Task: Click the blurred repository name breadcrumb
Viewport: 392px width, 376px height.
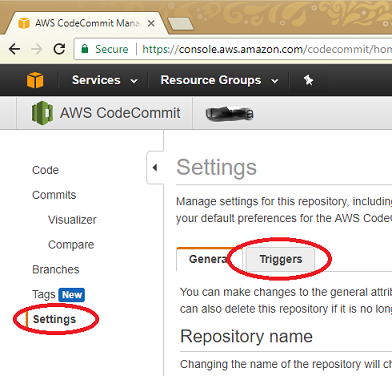Action: pyautogui.click(x=229, y=113)
